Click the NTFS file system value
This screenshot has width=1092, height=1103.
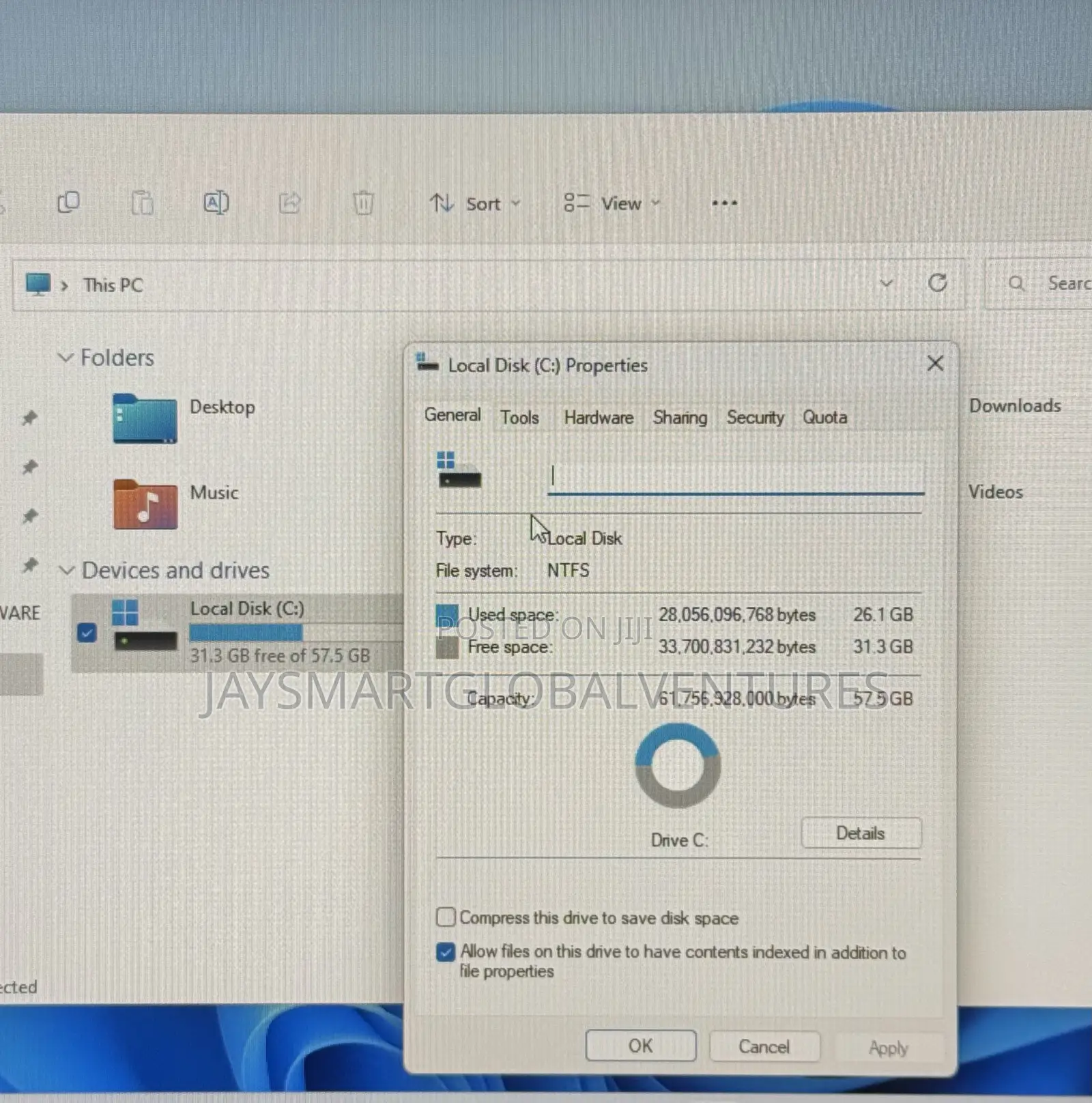pos(568,570)
